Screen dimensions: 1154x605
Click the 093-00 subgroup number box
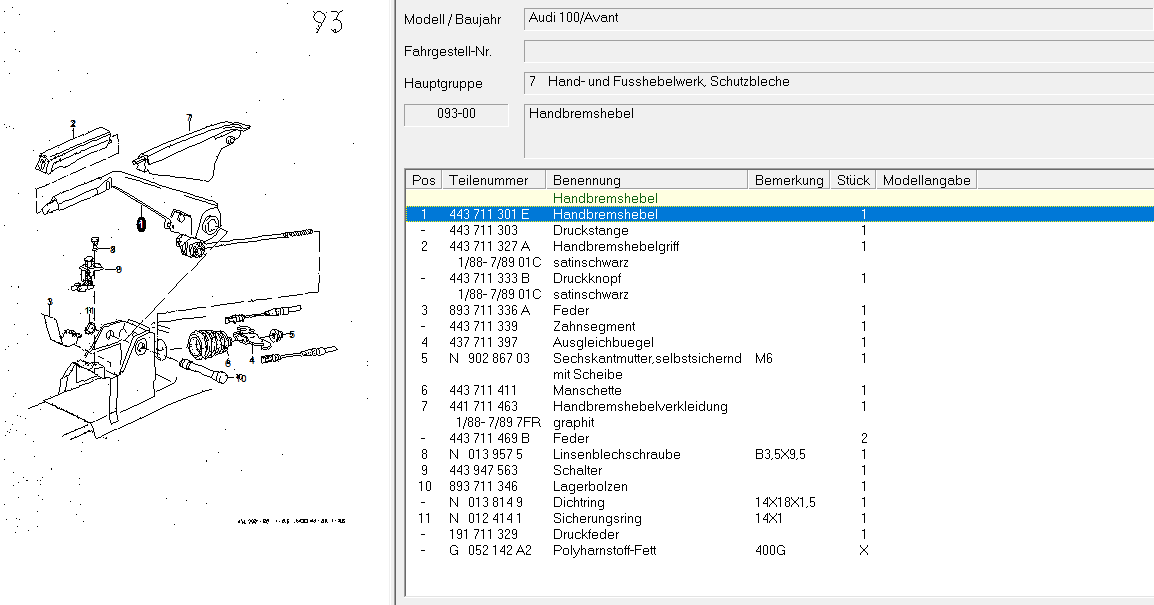tap(456, 114)
